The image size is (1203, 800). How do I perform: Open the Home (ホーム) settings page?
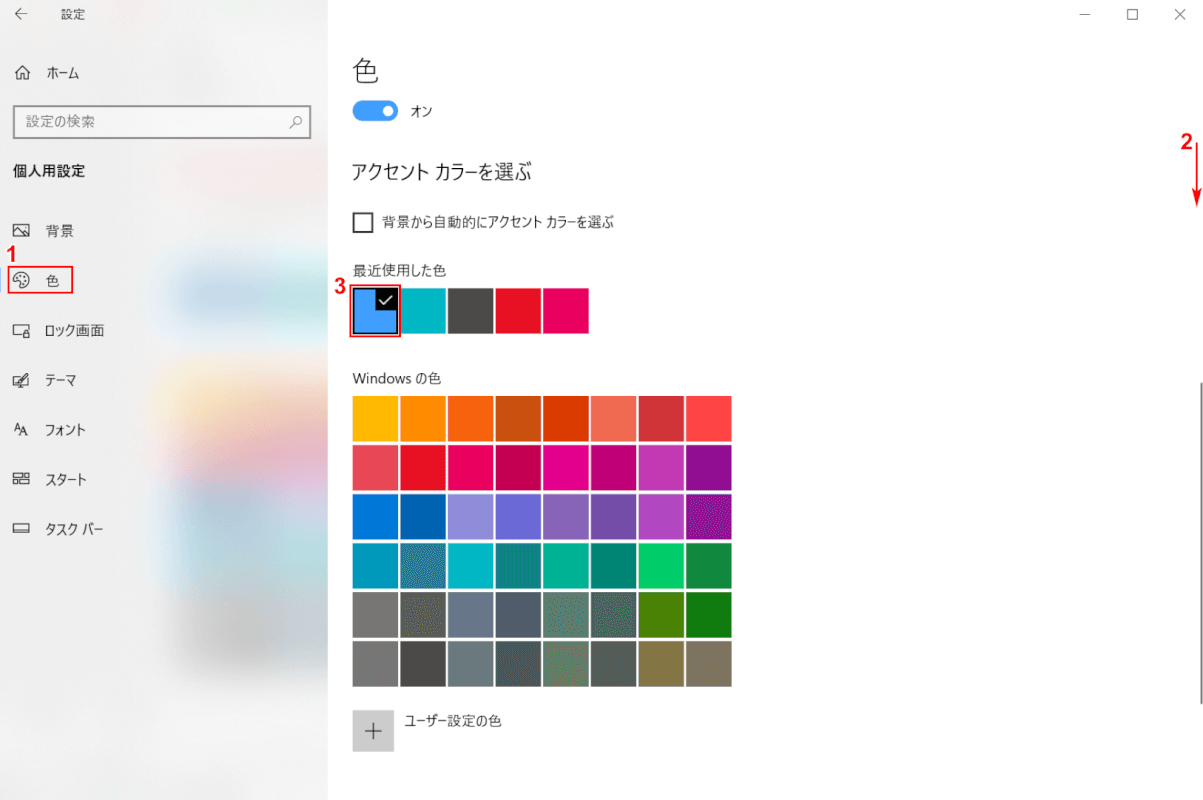(x=47, y=73)
